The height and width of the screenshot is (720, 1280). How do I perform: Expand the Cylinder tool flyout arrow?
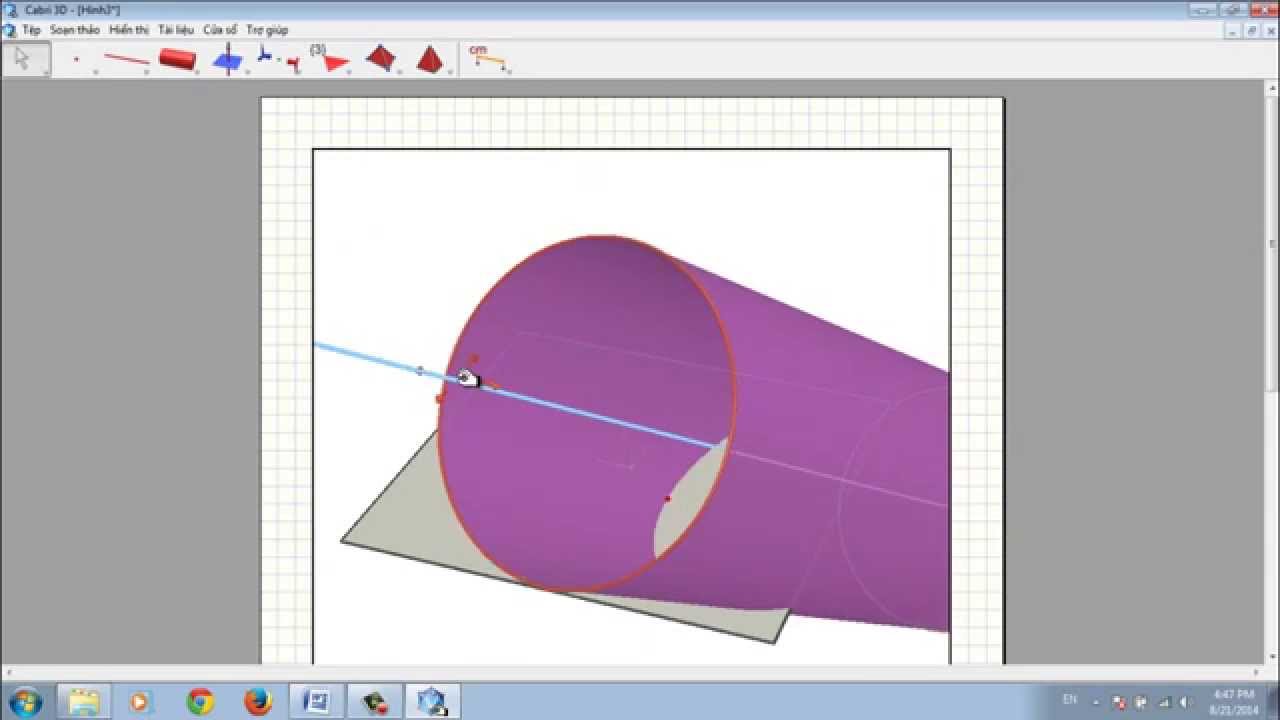[x=197, y=72]
